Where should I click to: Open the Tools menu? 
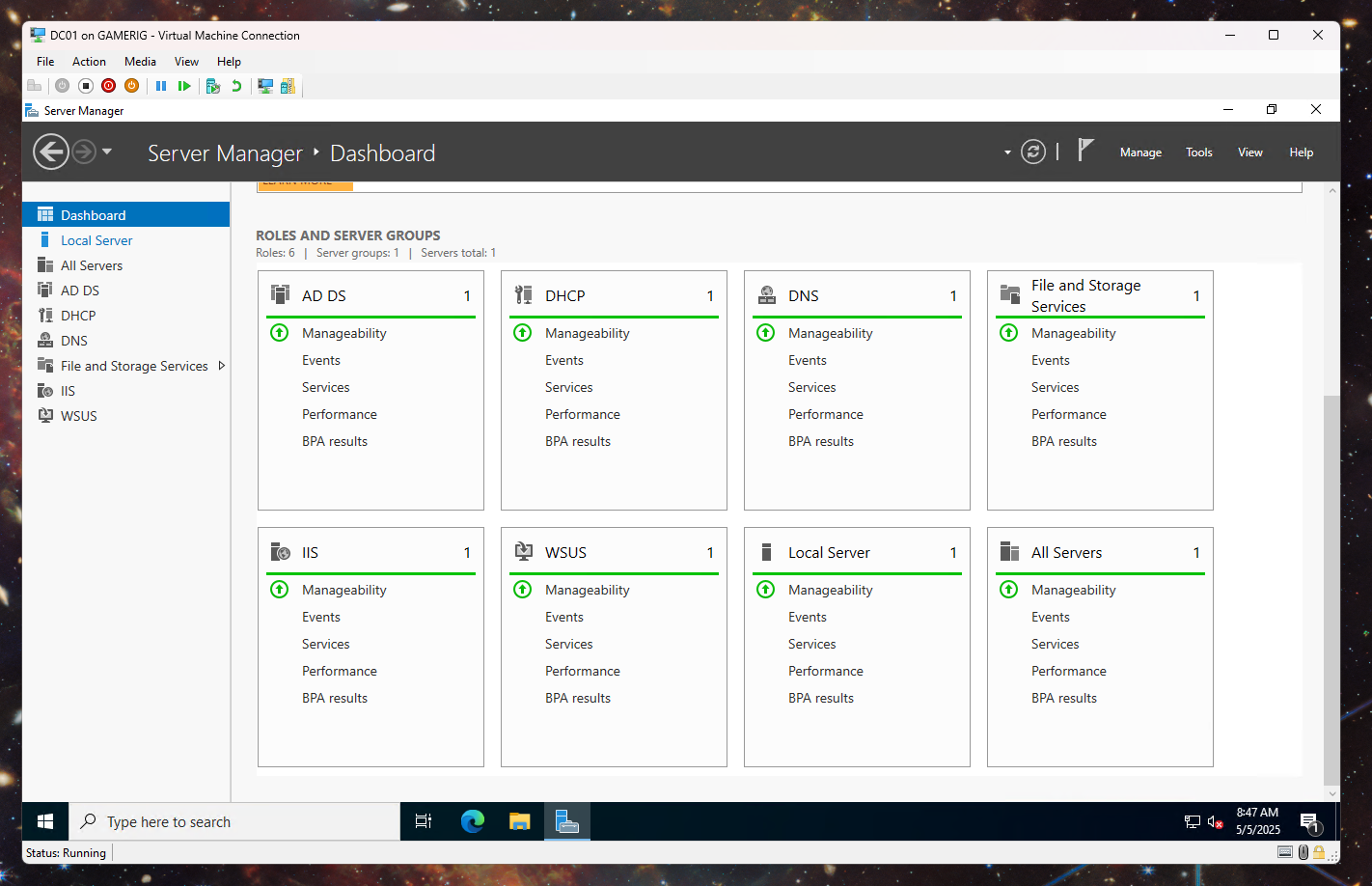click(x=1199, y=152)
